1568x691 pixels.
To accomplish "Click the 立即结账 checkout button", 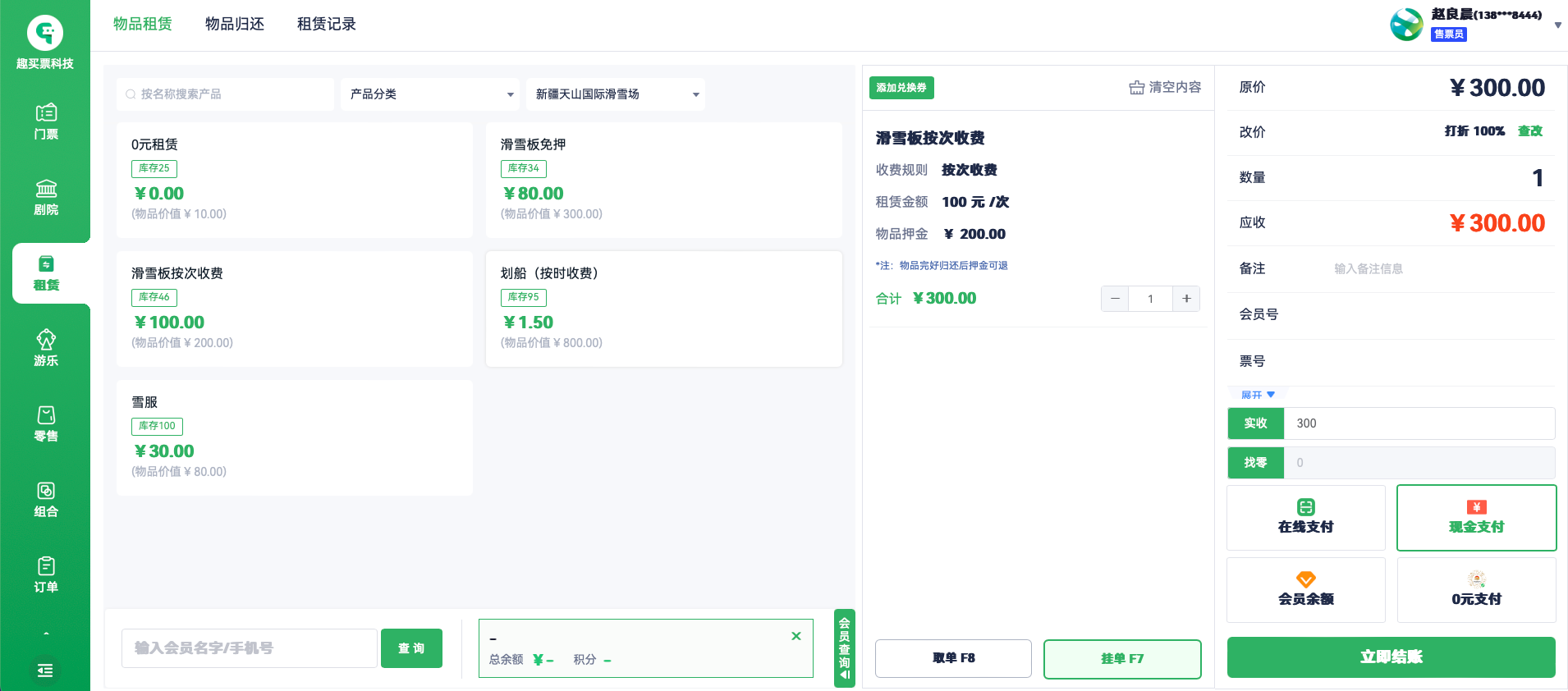I will click(x=1391, y=657).
